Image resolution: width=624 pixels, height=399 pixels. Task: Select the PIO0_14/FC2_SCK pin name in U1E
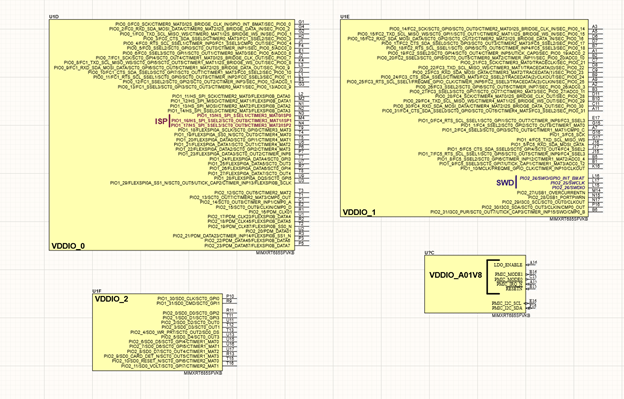[487, 29]
